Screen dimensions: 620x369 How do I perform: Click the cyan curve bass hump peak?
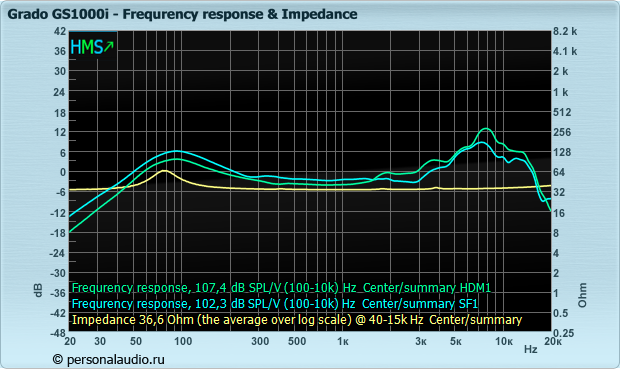[x=176, y=151]
